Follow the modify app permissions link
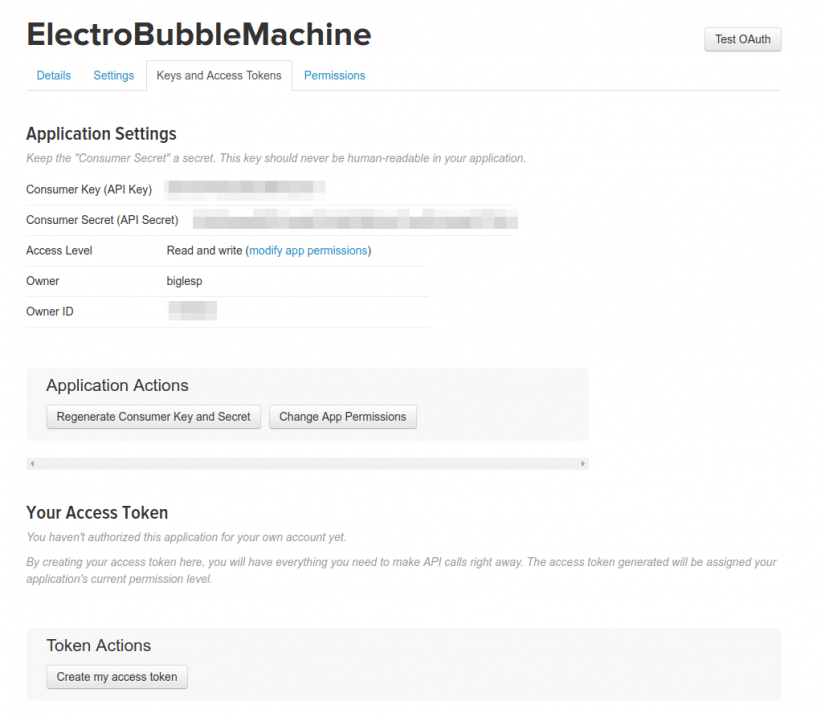 (x=309, y=251)
